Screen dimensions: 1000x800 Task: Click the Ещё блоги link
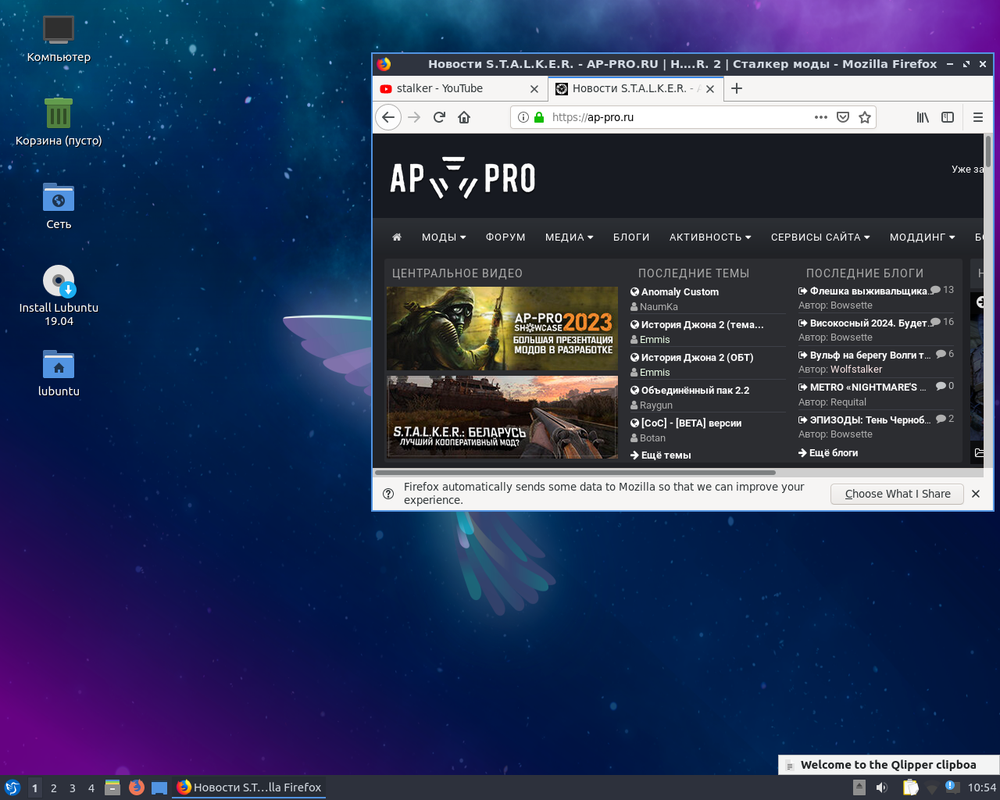point(828,453)
